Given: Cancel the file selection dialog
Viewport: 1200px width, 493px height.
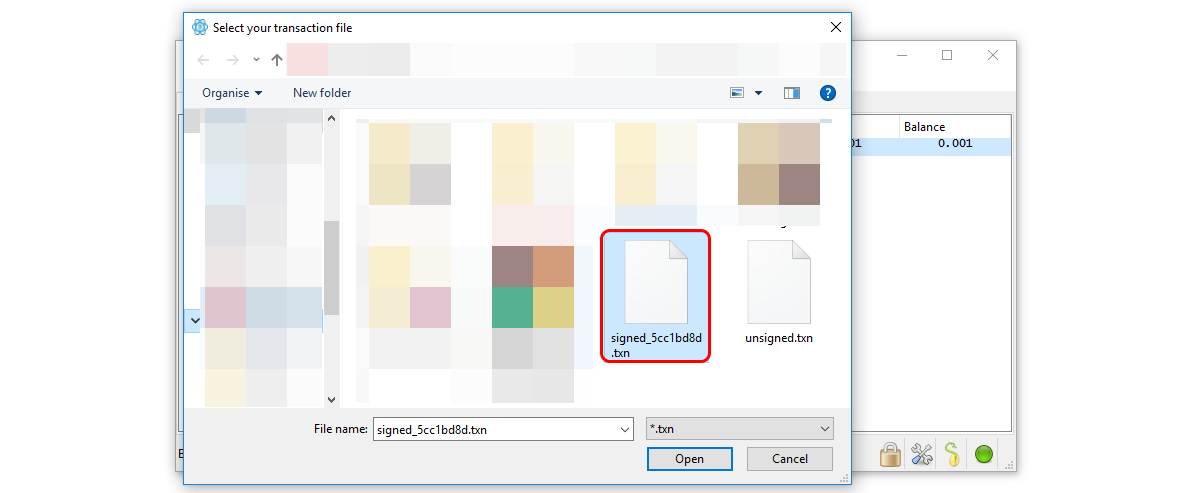Looking at the screenshot, I should [x=790, y=459].
